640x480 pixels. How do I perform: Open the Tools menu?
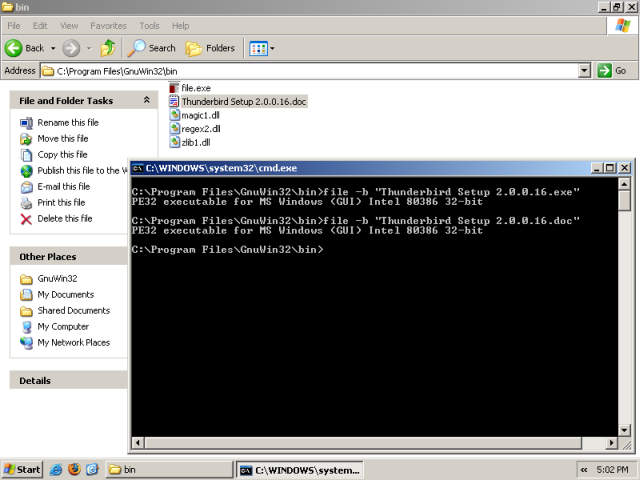coord(149,26)
